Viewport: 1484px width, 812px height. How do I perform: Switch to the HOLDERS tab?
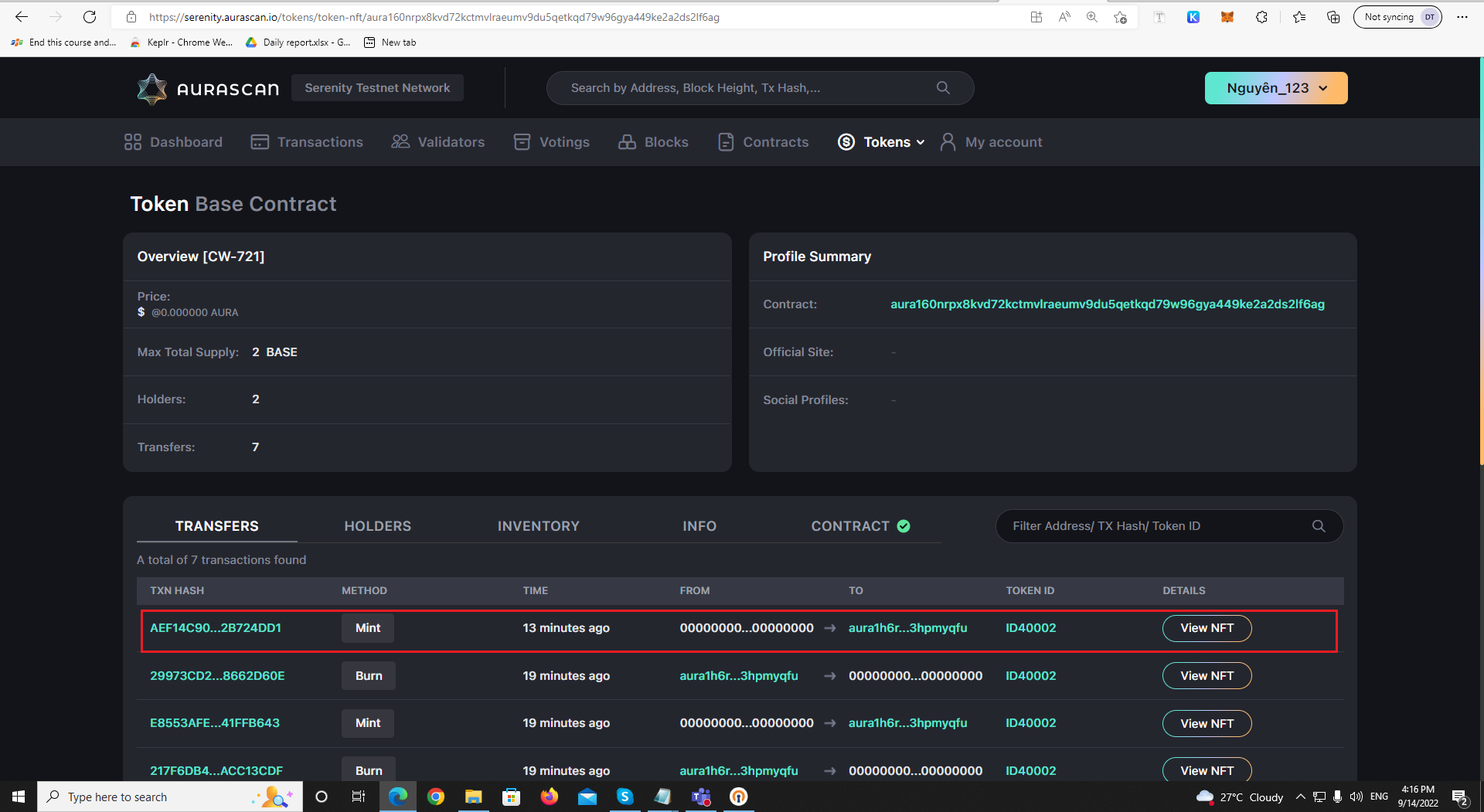(x=377, y=526)
